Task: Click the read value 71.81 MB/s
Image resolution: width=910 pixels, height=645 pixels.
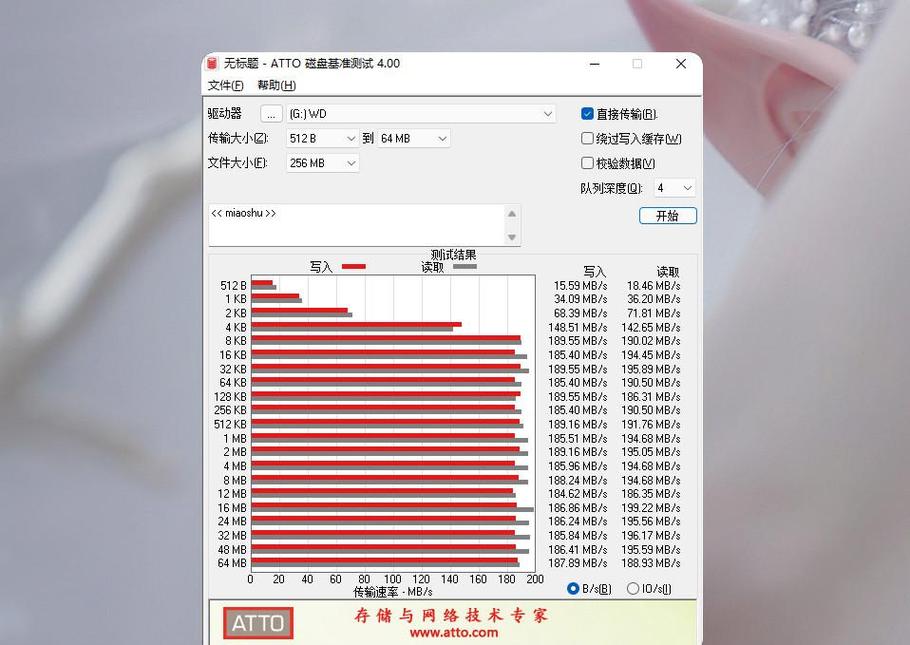Action: [653, 314]
